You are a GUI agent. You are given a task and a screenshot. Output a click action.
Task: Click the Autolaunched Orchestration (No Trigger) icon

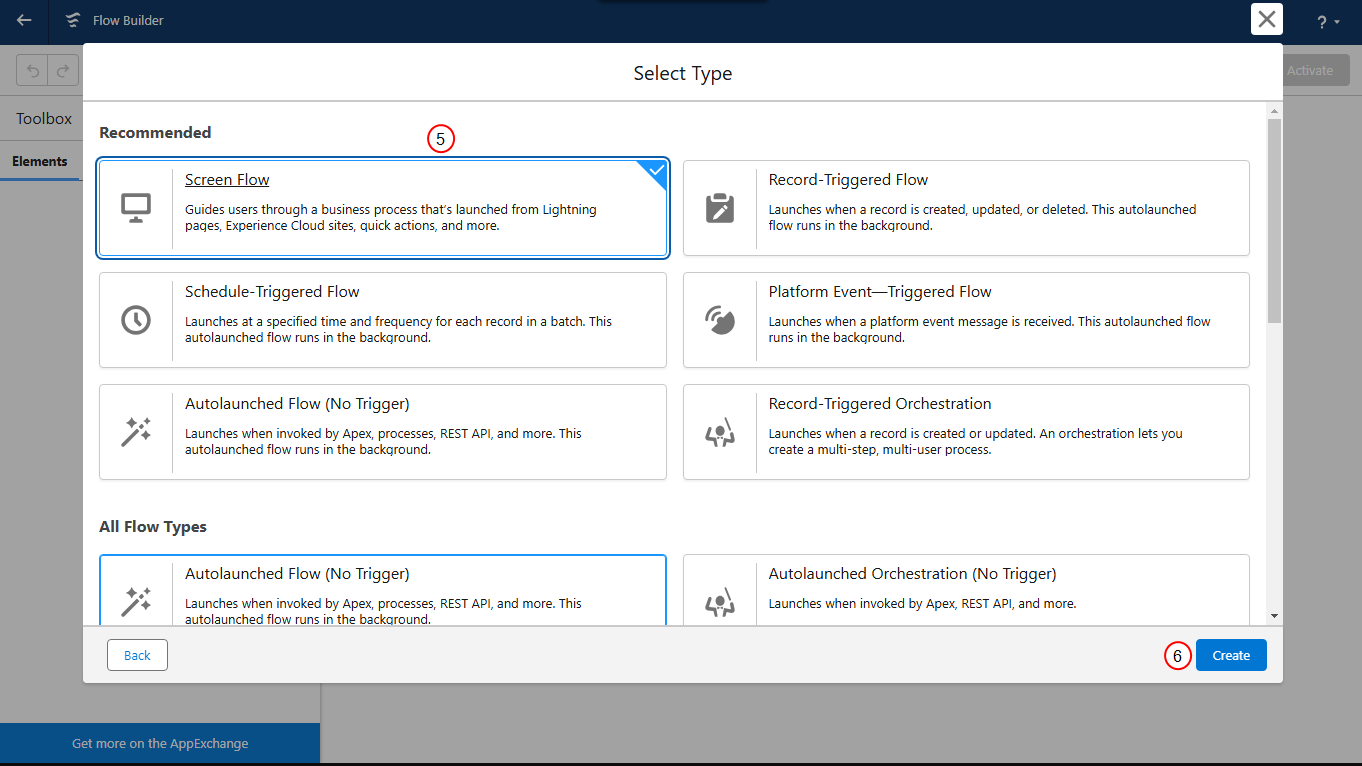[x=720, y=601]
